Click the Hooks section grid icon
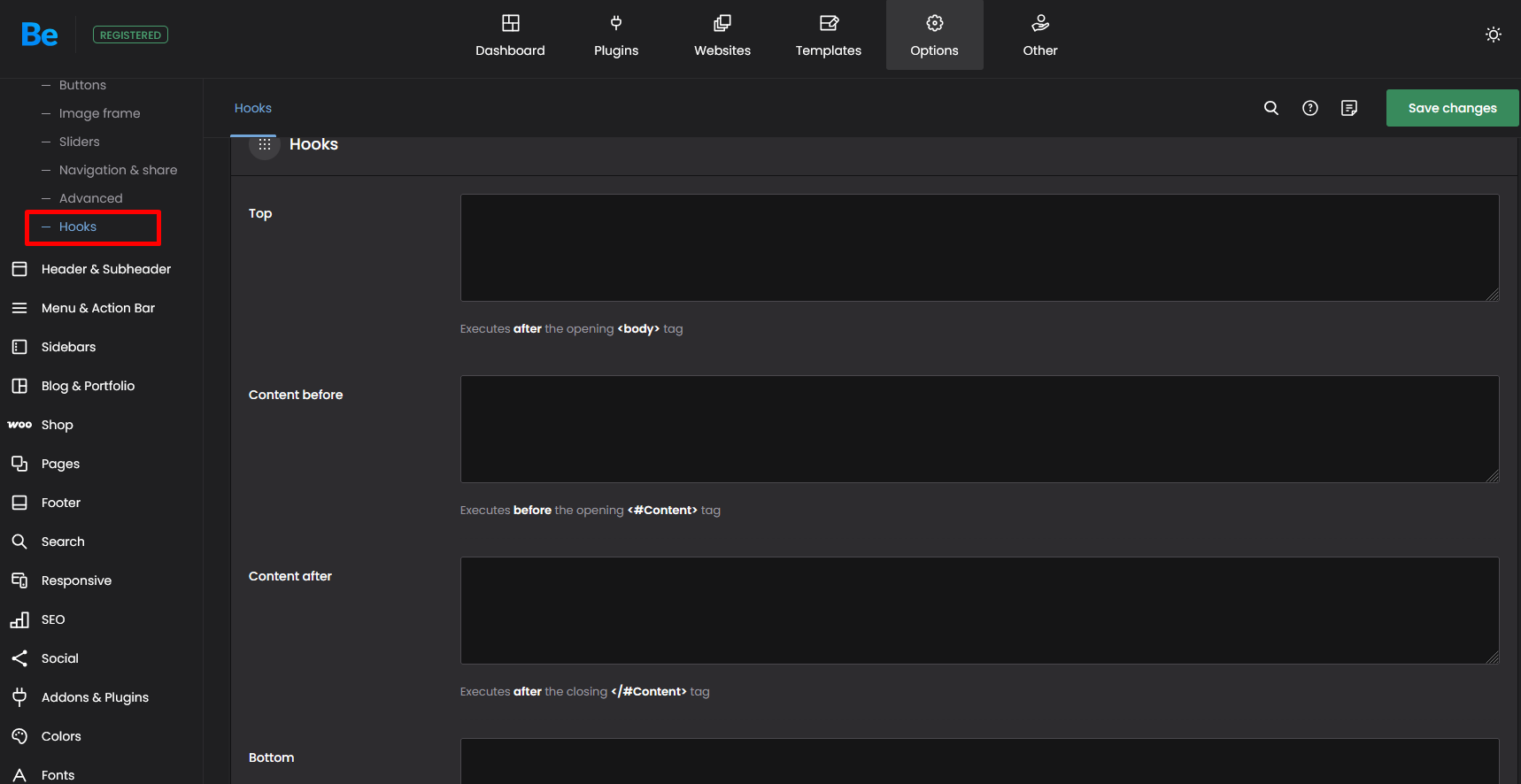Viewport: 1521px width, 784px height. 264,145
